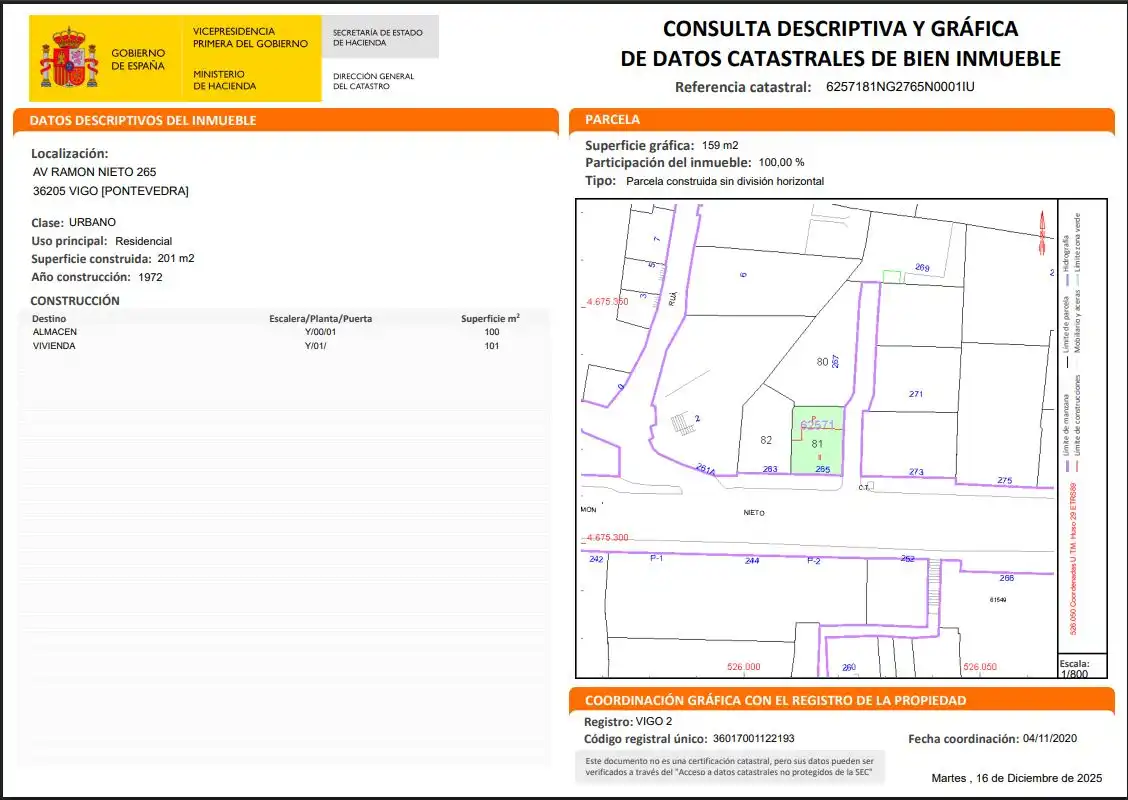Click street number 275 on the map
The image size is (1128, 800).
point(1005,481)
